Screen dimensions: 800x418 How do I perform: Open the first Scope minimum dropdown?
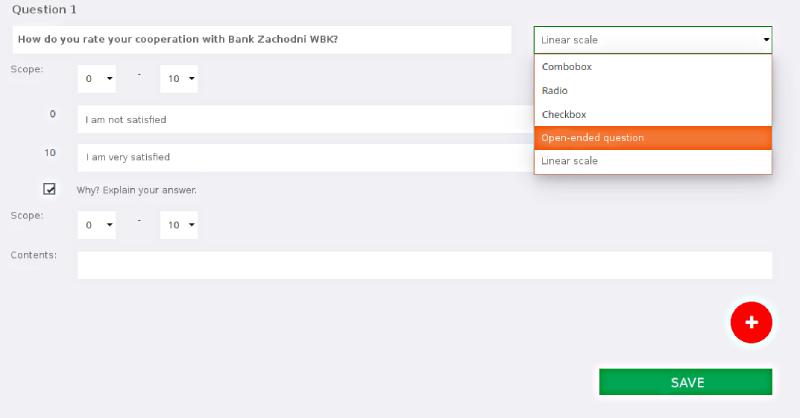click(x=96, y=79)
